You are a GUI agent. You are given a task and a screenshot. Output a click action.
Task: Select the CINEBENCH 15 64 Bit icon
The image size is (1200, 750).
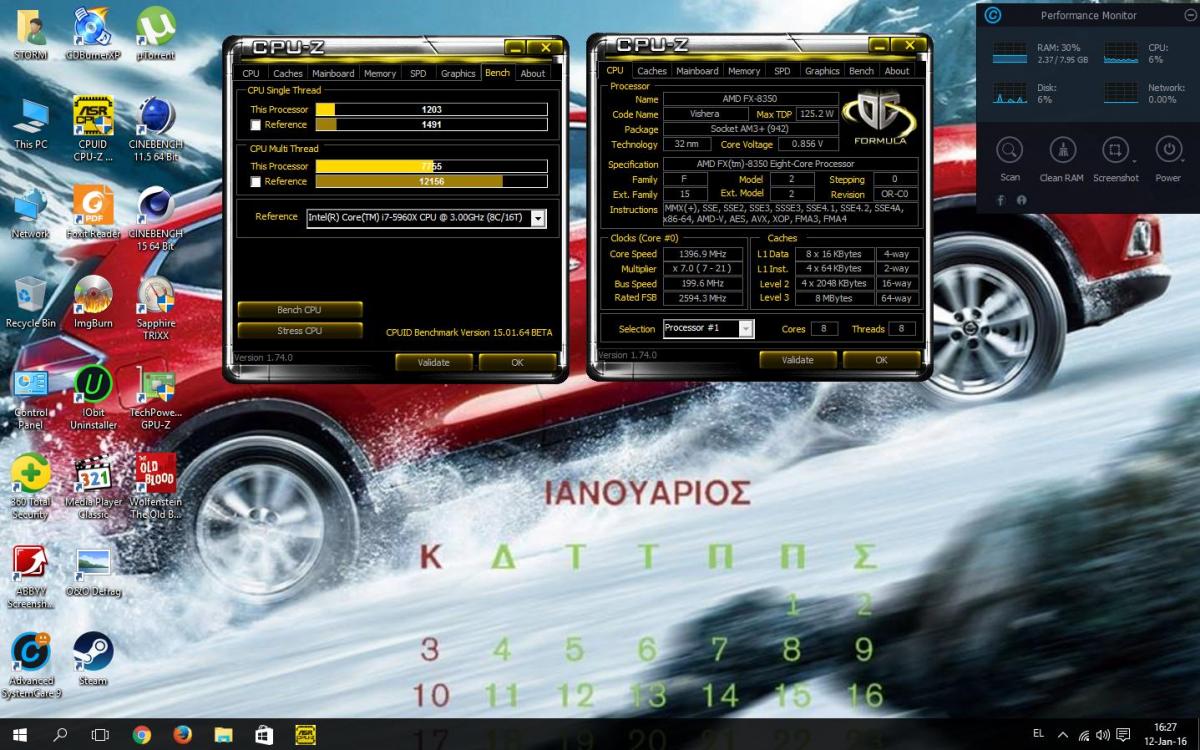click(x=155, y=218)
